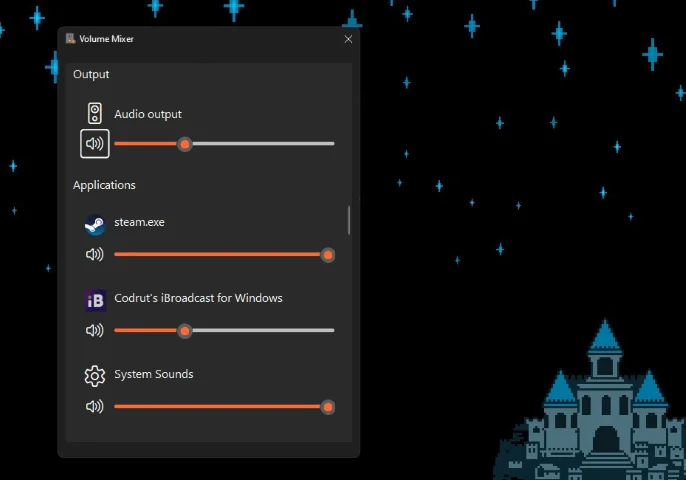Select the System Sounds label
The height and width of the screenshot is (480, 686).
coord(153,374)
